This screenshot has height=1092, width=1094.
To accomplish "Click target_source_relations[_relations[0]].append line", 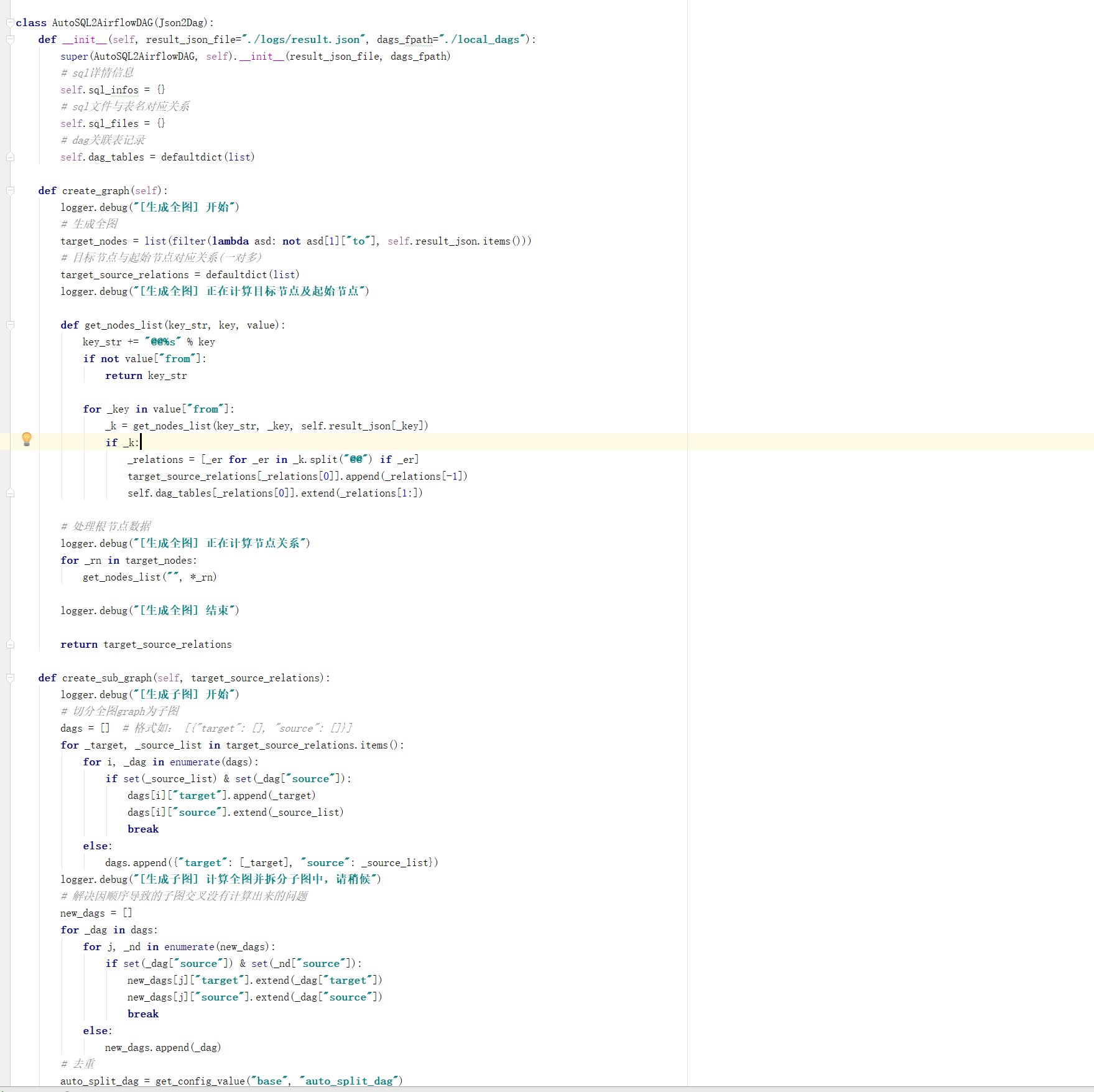I will coord(297,476).
